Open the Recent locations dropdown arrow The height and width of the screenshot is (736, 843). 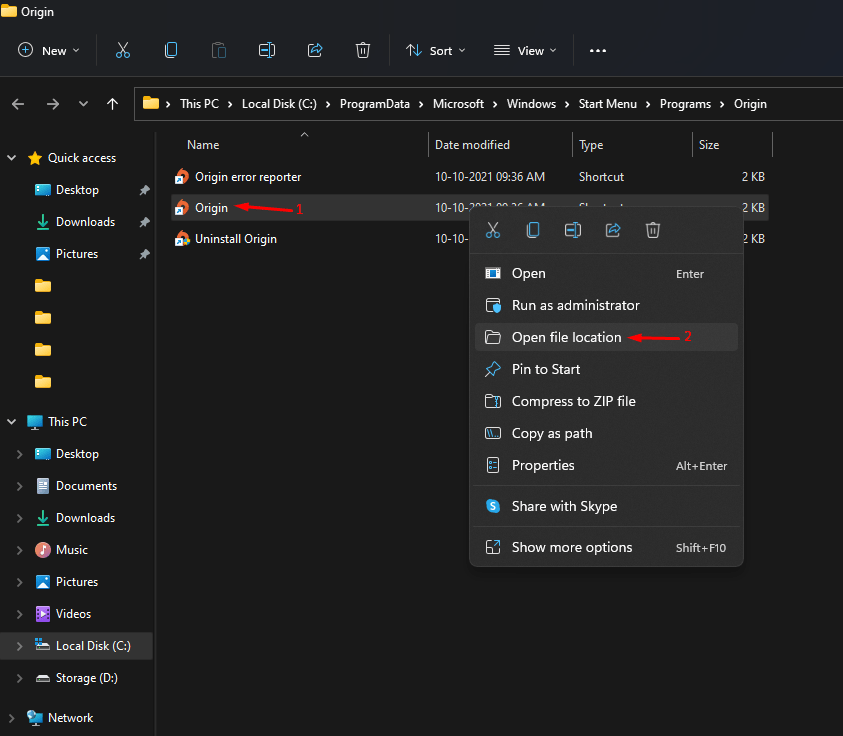pos(83,104)
